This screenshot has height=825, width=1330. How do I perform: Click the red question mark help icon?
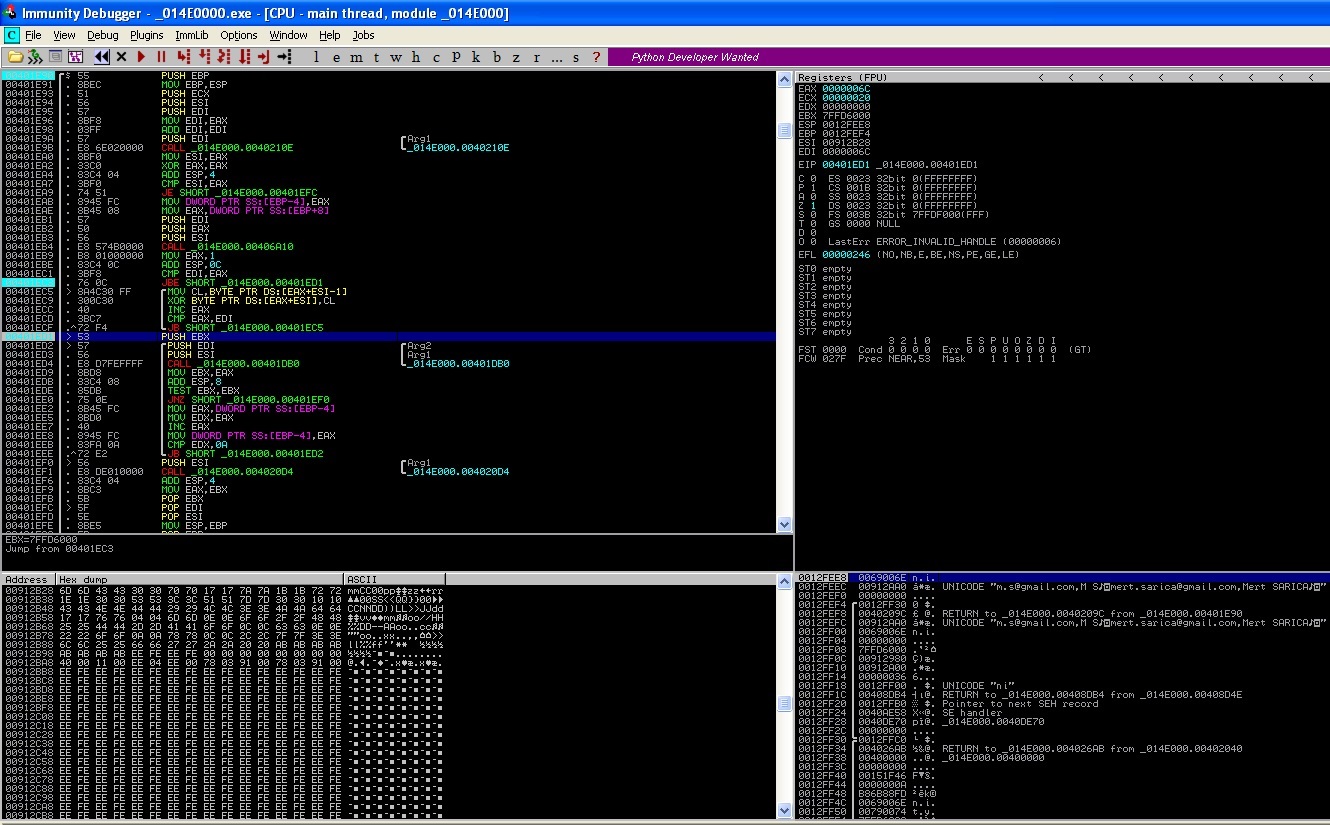coord(596,57)
